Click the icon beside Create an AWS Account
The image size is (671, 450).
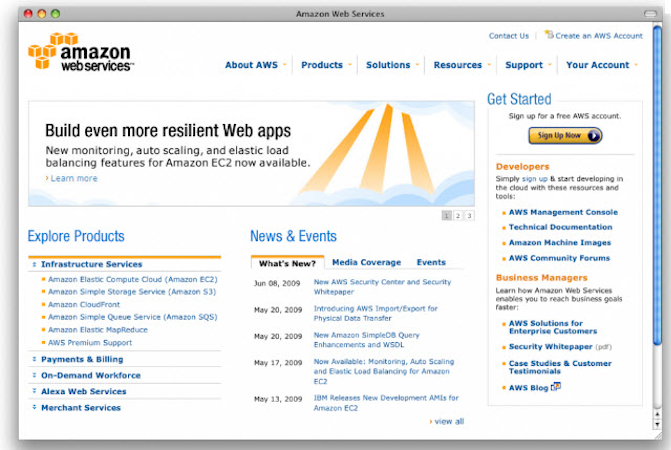(x=549, y=34)
